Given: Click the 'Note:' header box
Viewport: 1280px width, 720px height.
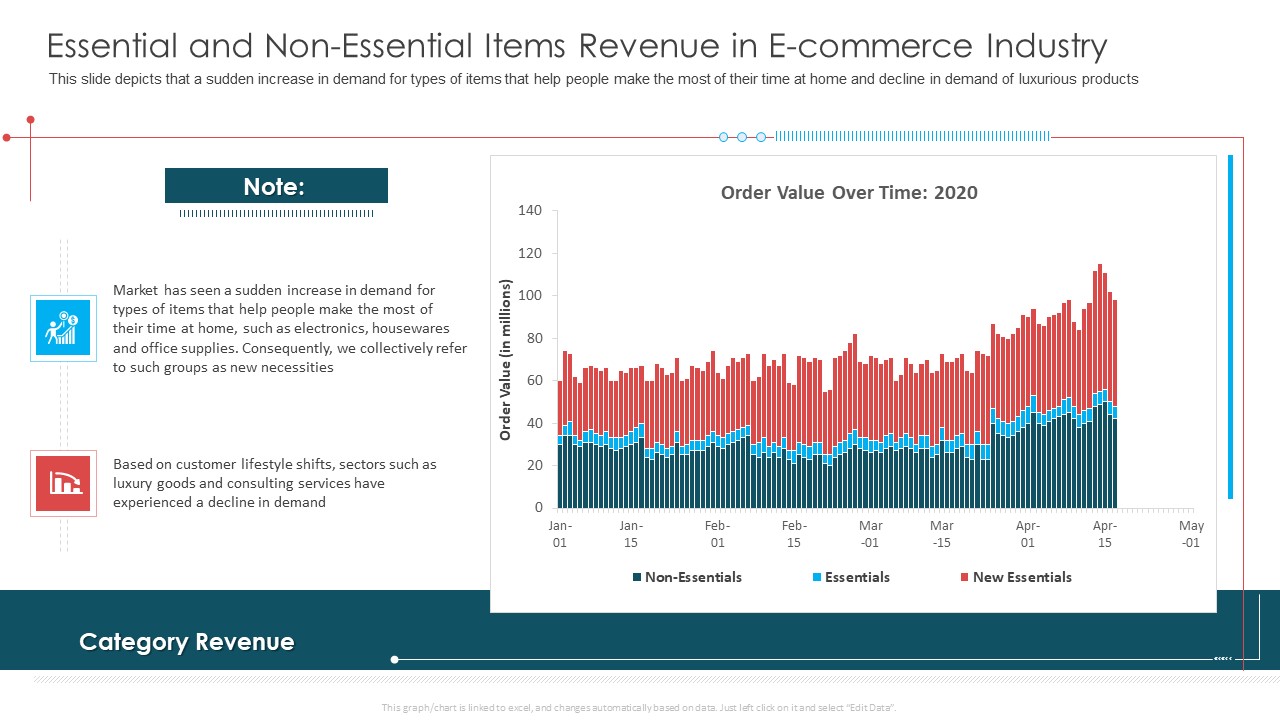Looking at the screenshot, I should pyautogui.click(x=276, y=186).
